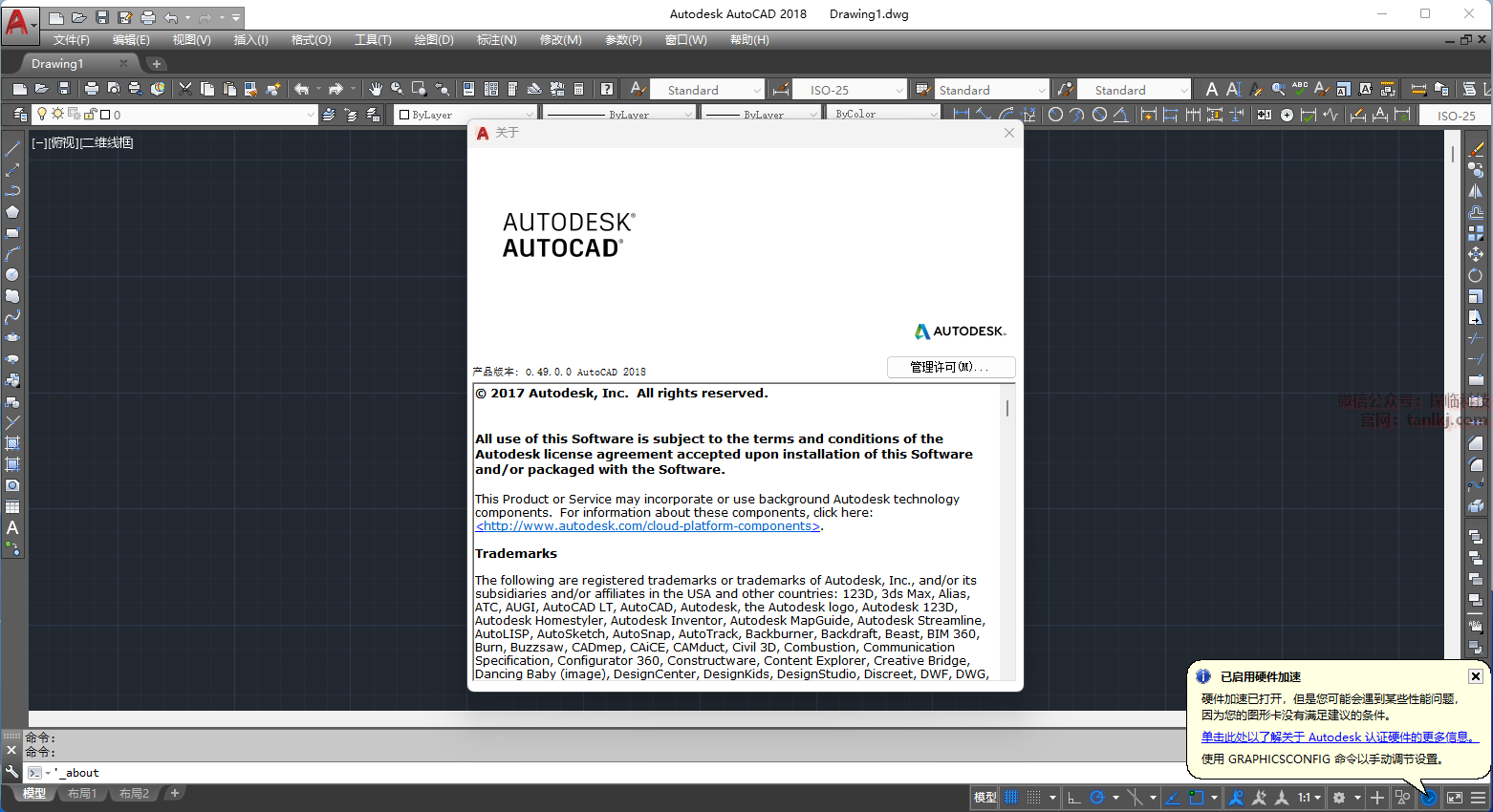Click the 管理许可(M)... button
Screen dimensions: 1493x812
(950, 367)
